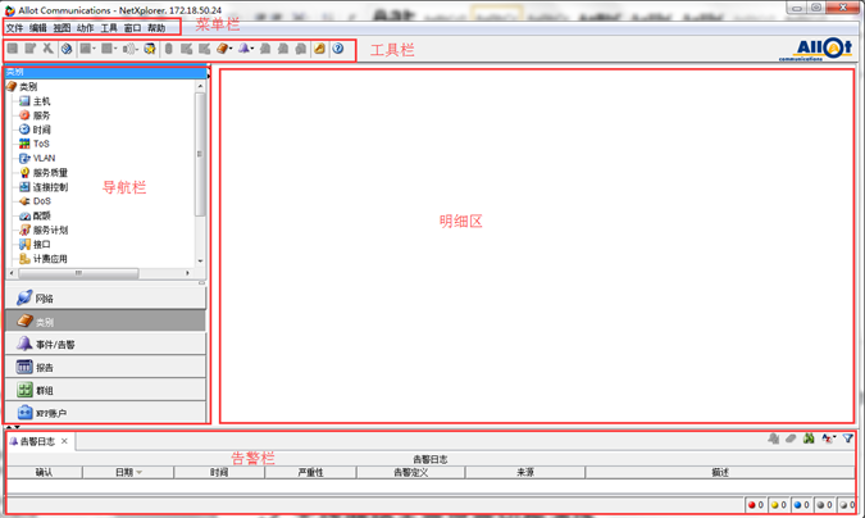The height and width of the screenshot is (518, 865).
Task: Open dropdown arrow beside the book toolbar icon
Action: (x=231, y=49)
